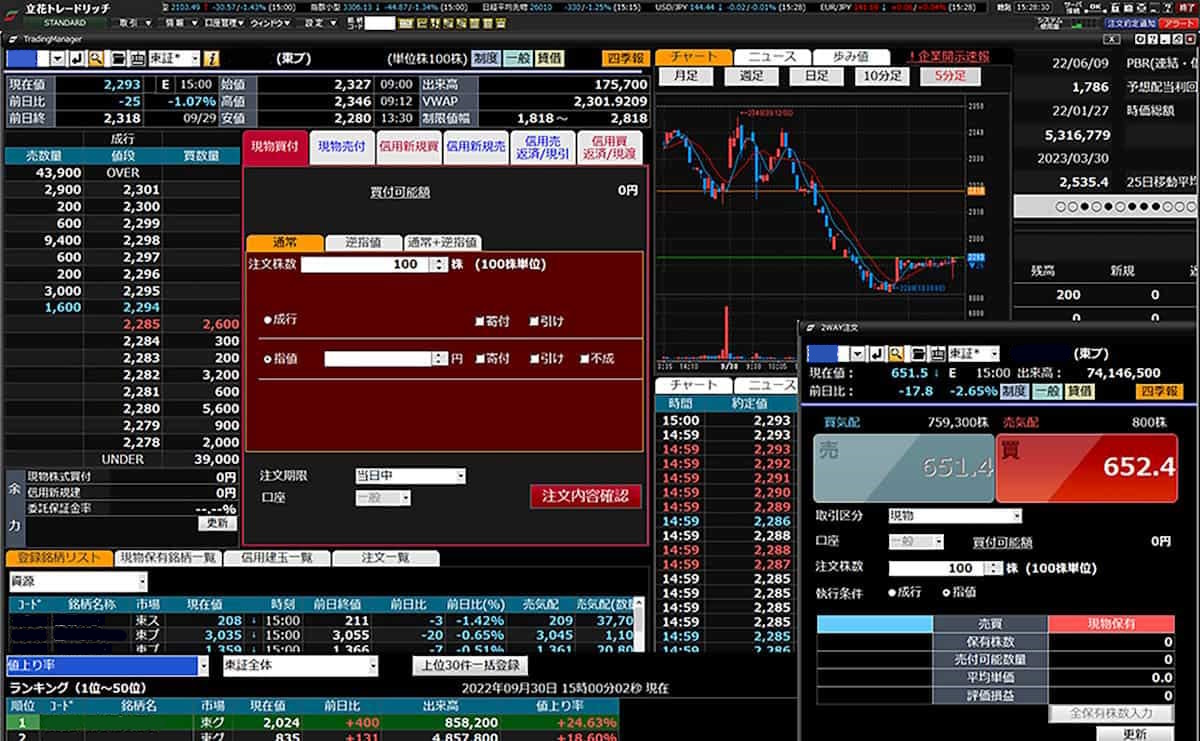Open the 資源 list dropdown
1200x741 pixels.
click(78, 581)
